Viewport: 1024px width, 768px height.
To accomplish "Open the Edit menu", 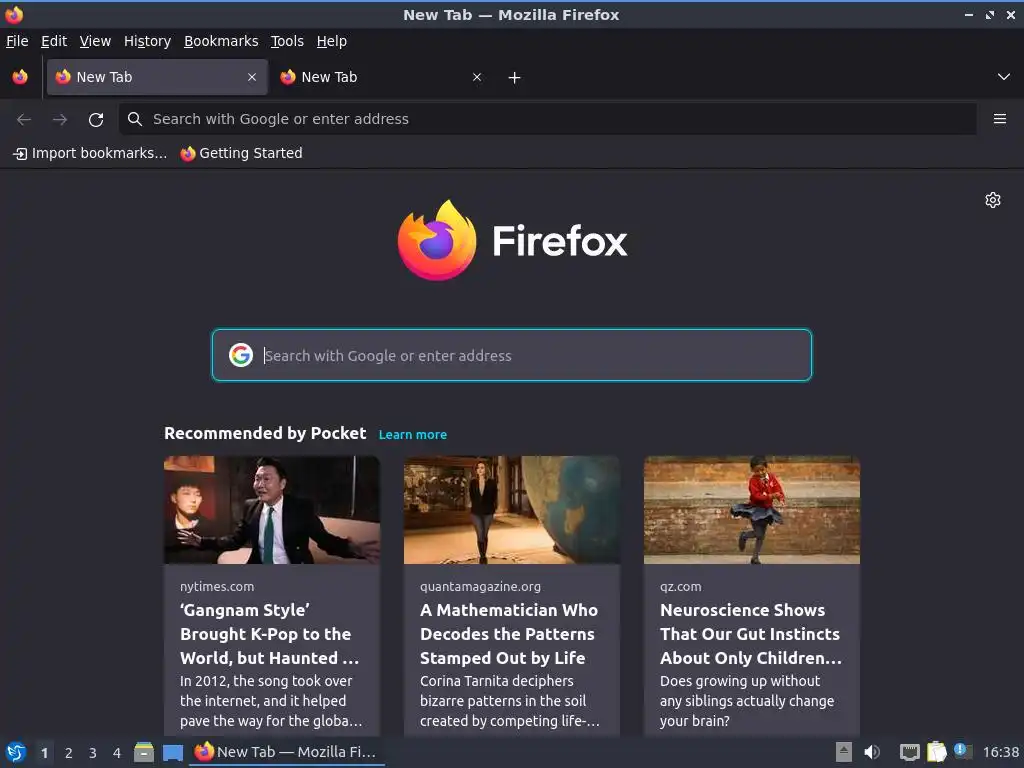I will click(54, 41).
